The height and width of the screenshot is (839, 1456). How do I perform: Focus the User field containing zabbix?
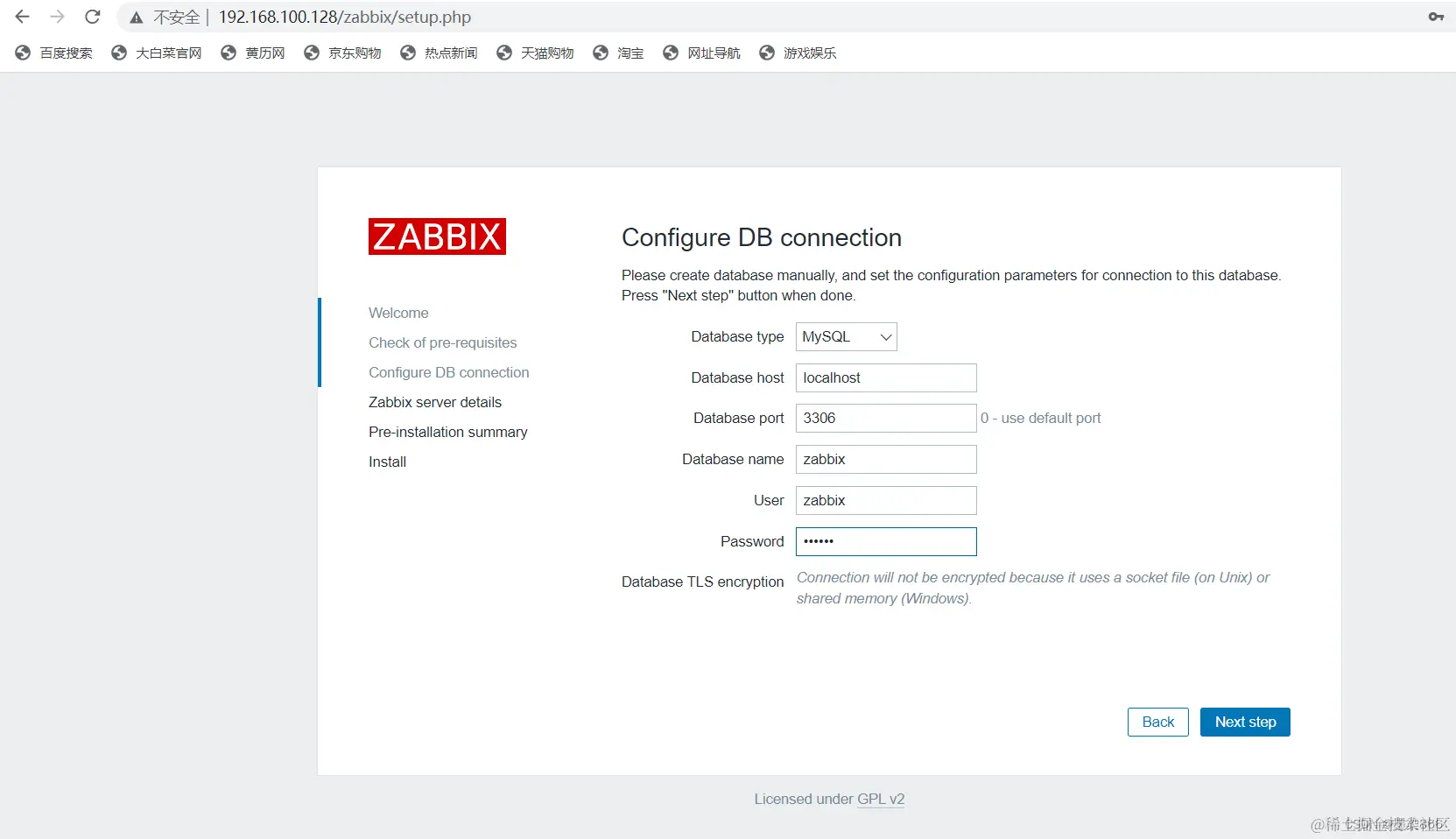[886, 500]
